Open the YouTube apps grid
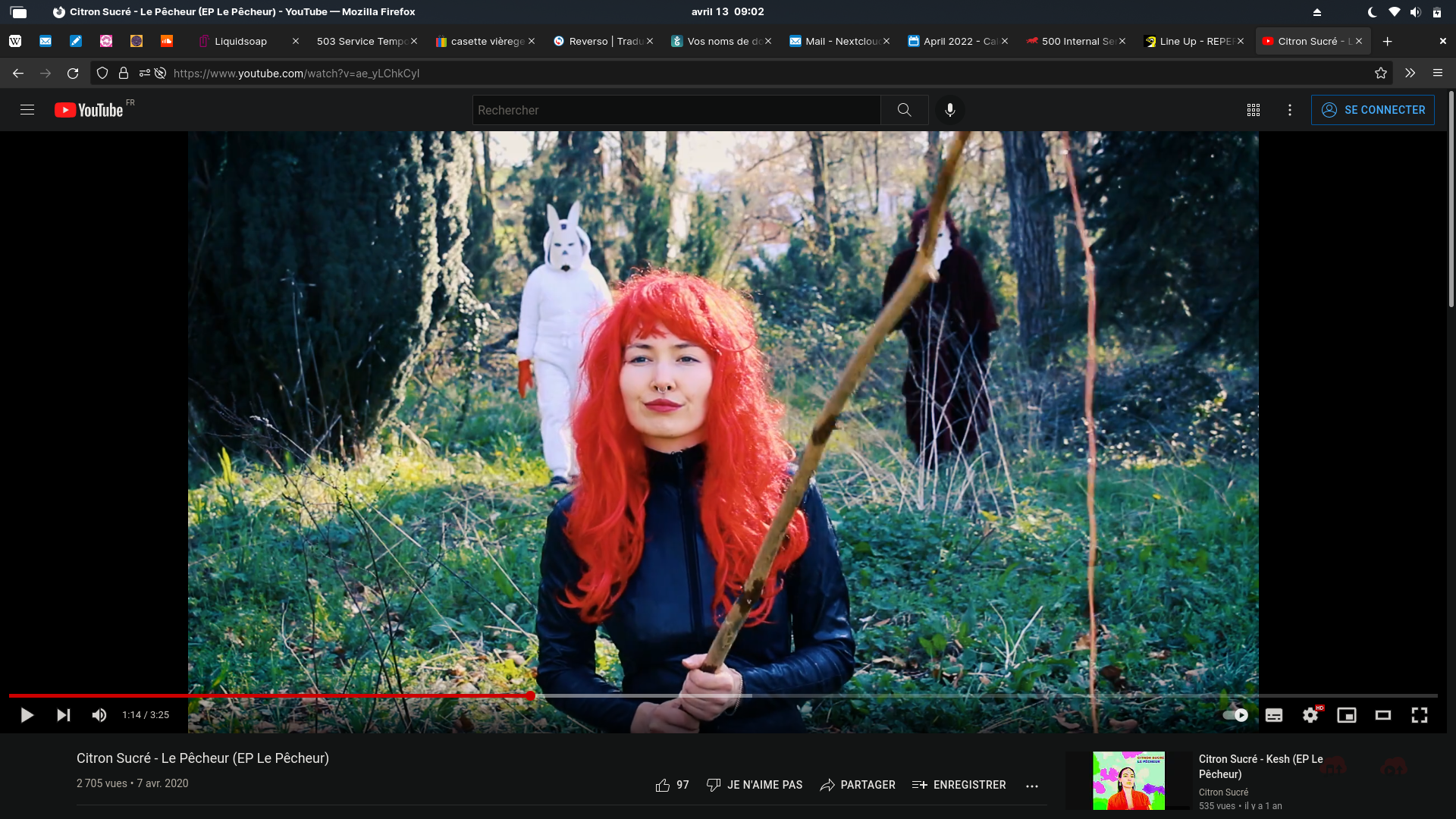This screenshot has width=1456, height=819. (x=1254, y=110)
